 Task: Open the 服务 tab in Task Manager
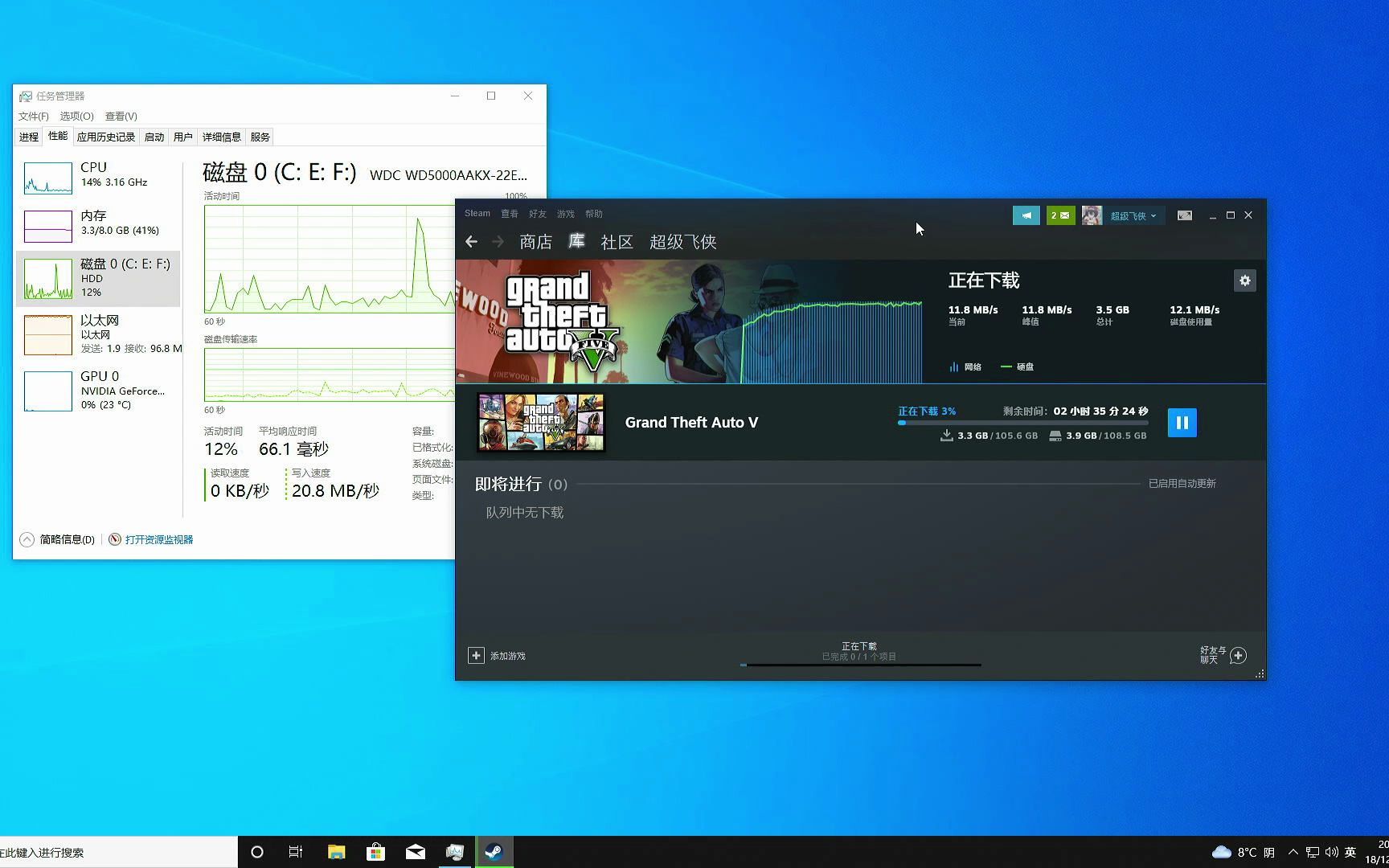pyautogui.click(x=260, y=137)
